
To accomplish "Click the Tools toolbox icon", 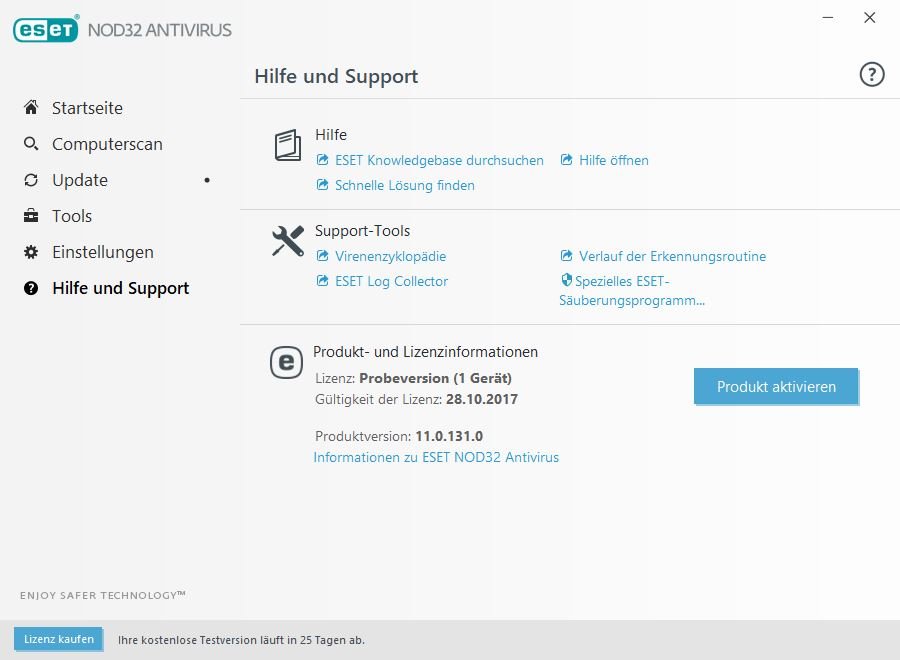I will (31, 216).
